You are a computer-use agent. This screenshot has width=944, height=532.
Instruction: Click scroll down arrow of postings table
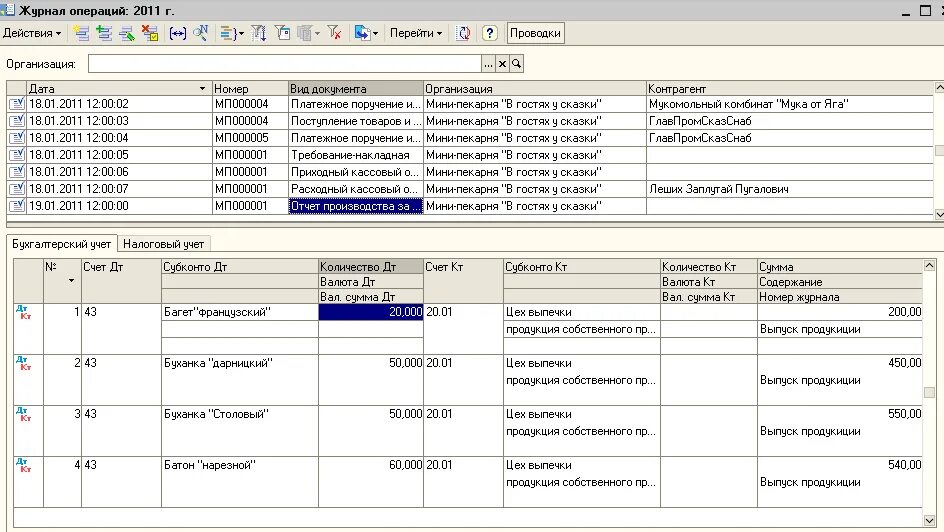click(929, 520)
